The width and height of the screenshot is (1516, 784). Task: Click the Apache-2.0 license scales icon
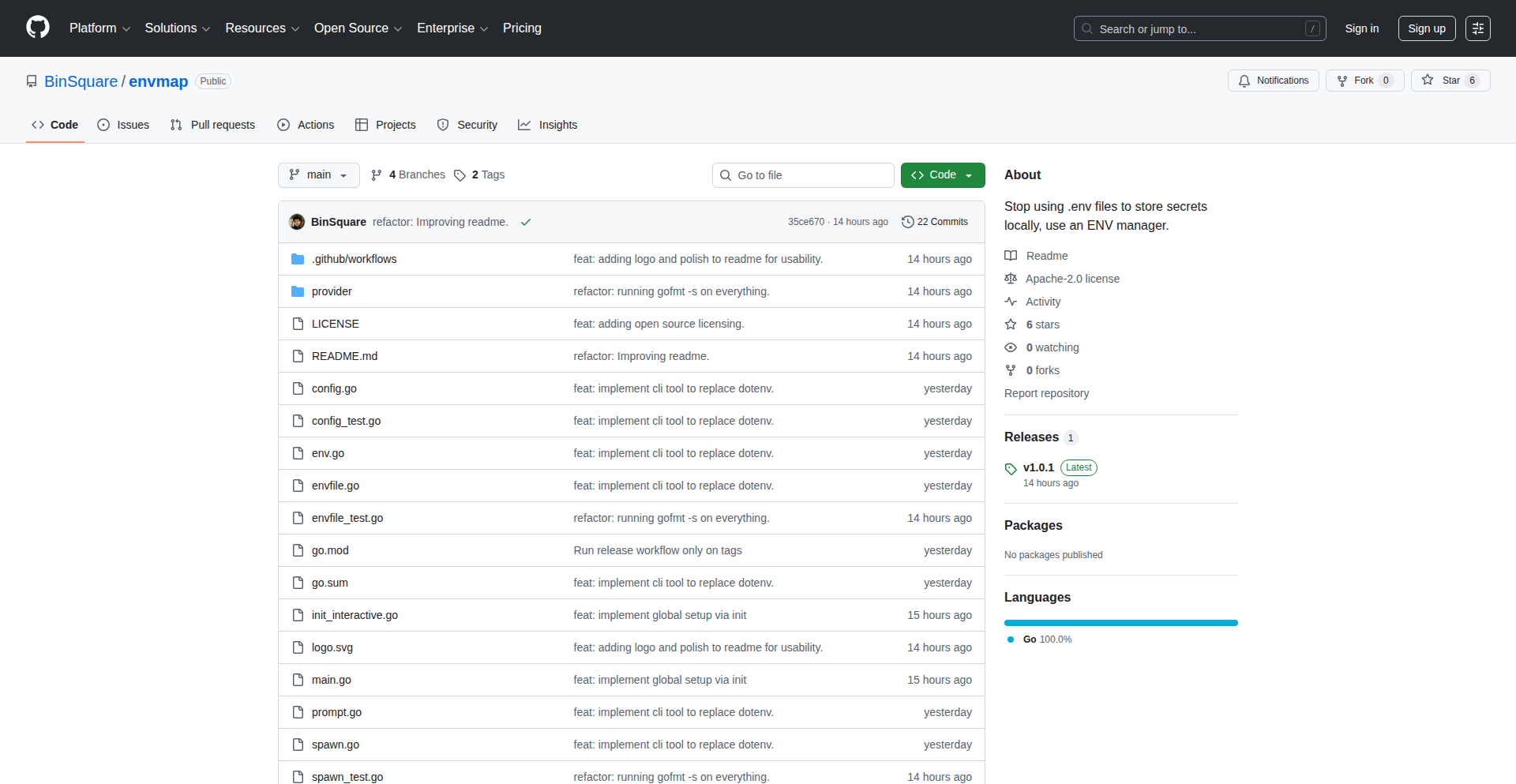point(1011,278)
